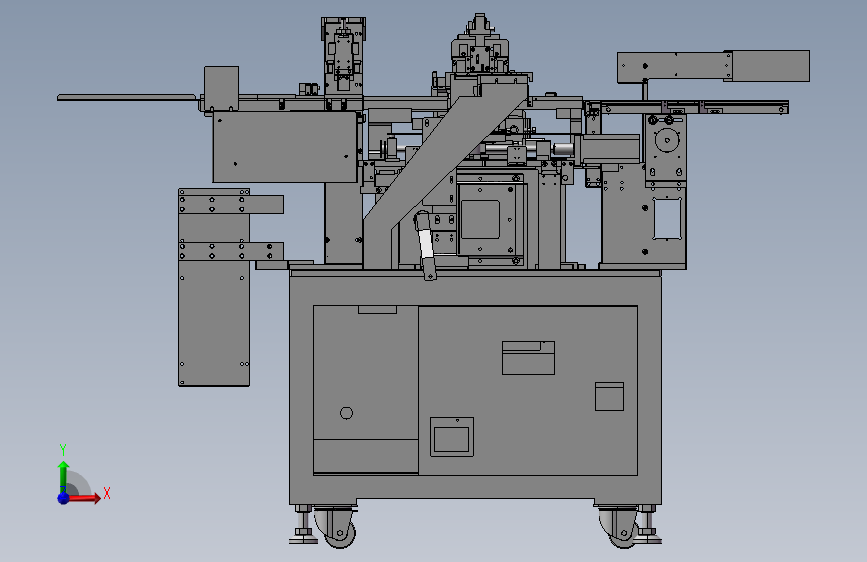Select the right leveling foot pad under the cabinet

[x=647, y=539]
